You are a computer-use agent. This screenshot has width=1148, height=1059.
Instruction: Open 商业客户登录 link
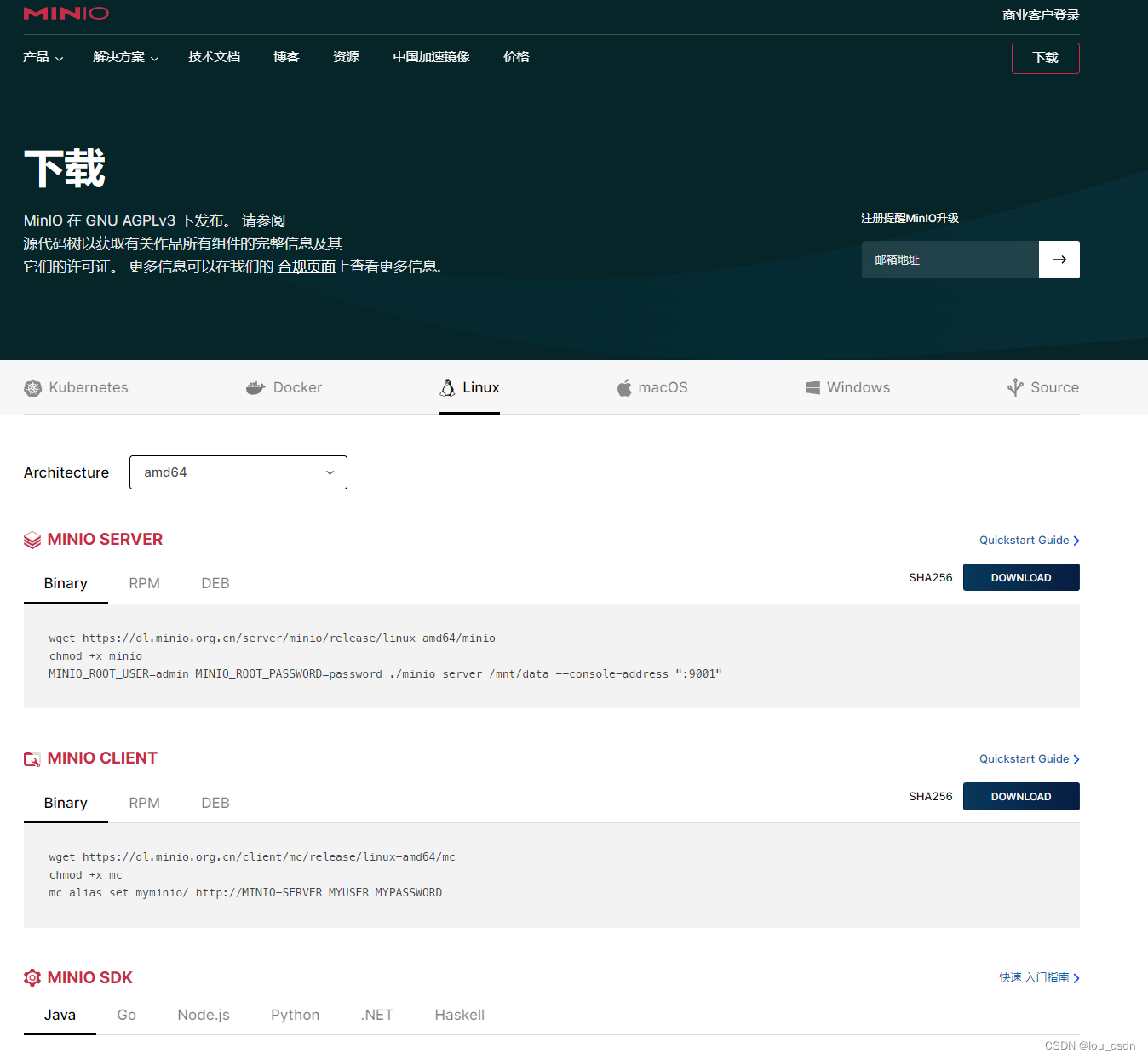tap(1041, 15)
